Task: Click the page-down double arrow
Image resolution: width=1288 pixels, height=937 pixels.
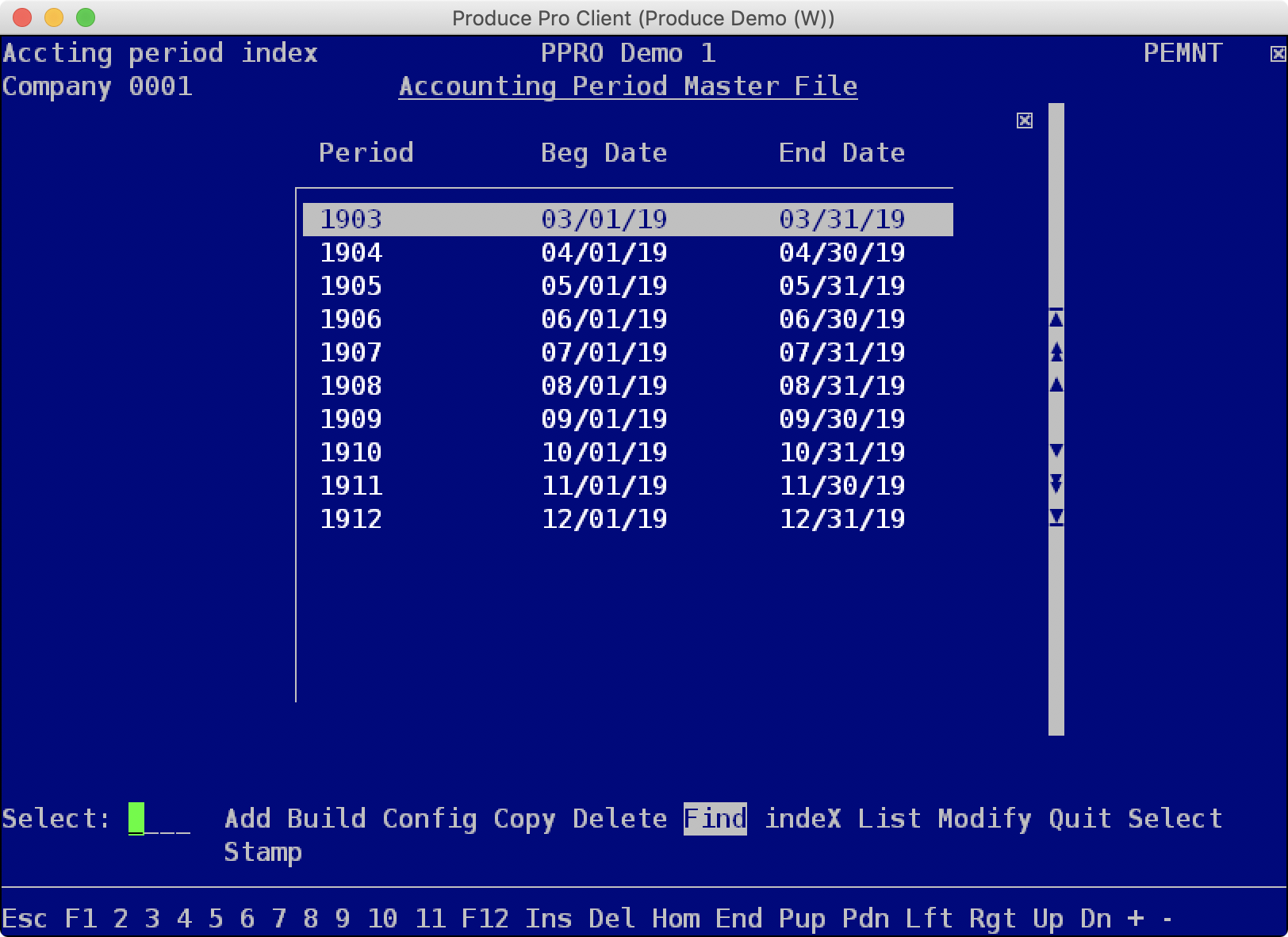Action: tap(1056, 484)
